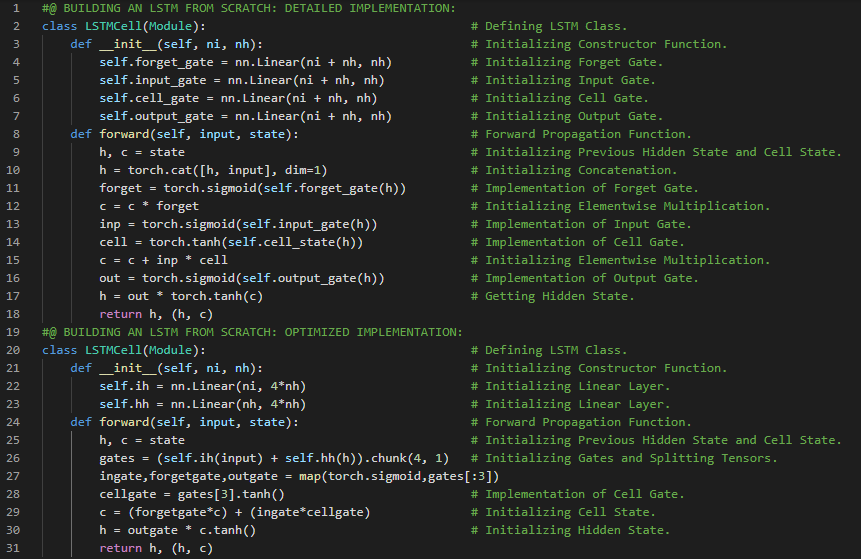Click the 'Initializing Concatenation' comment
The image size is (861, 559).
tap(581, 170)
